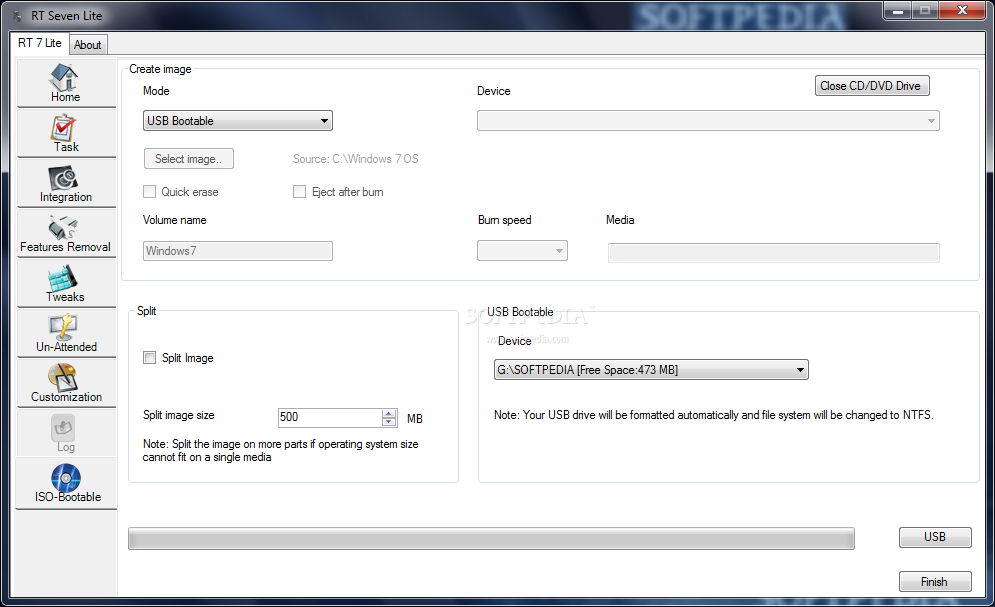
Task: Click the Close CD/DVD Drive button
Action: coord(872,86)
